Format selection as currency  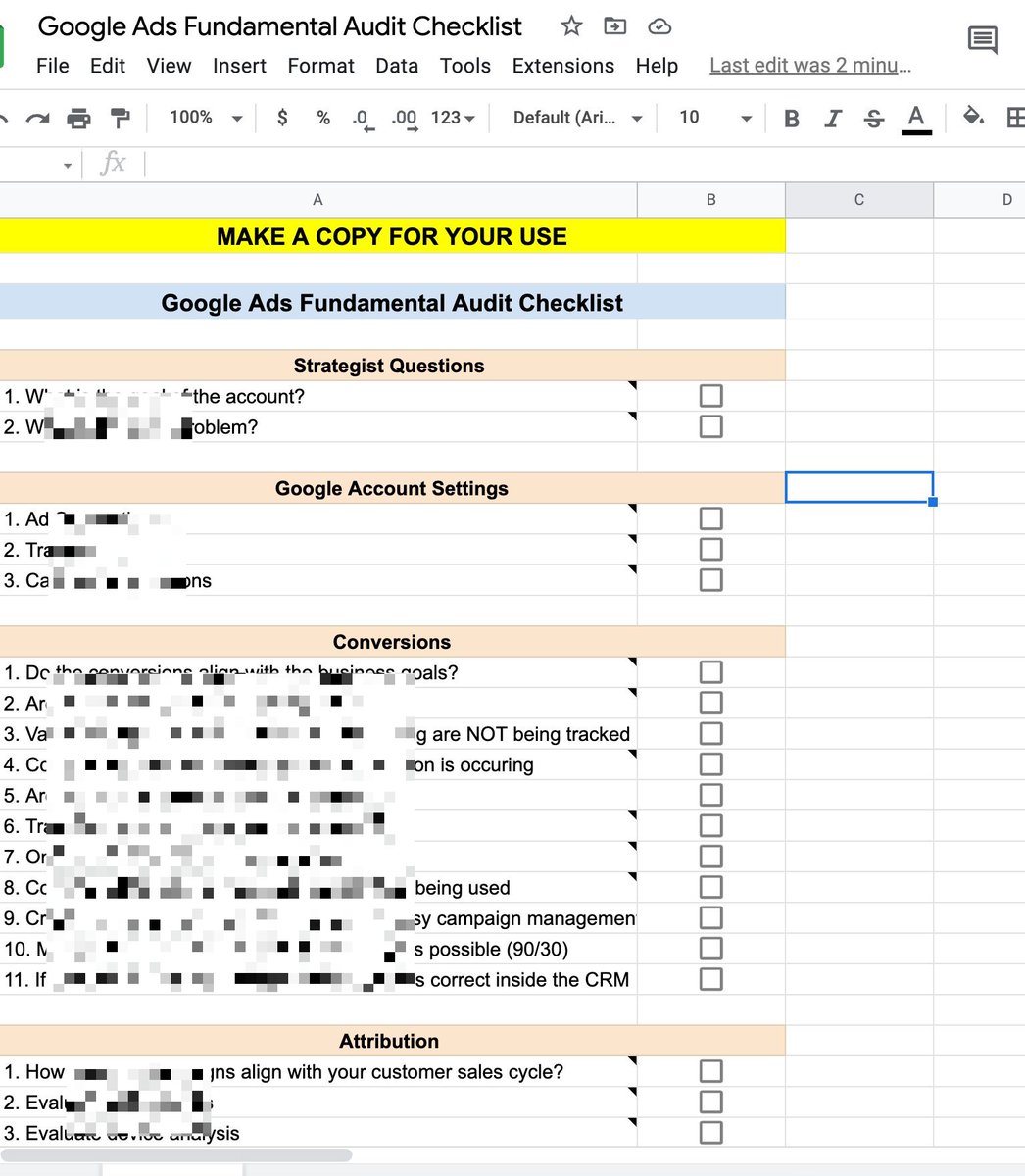[282, 117]
